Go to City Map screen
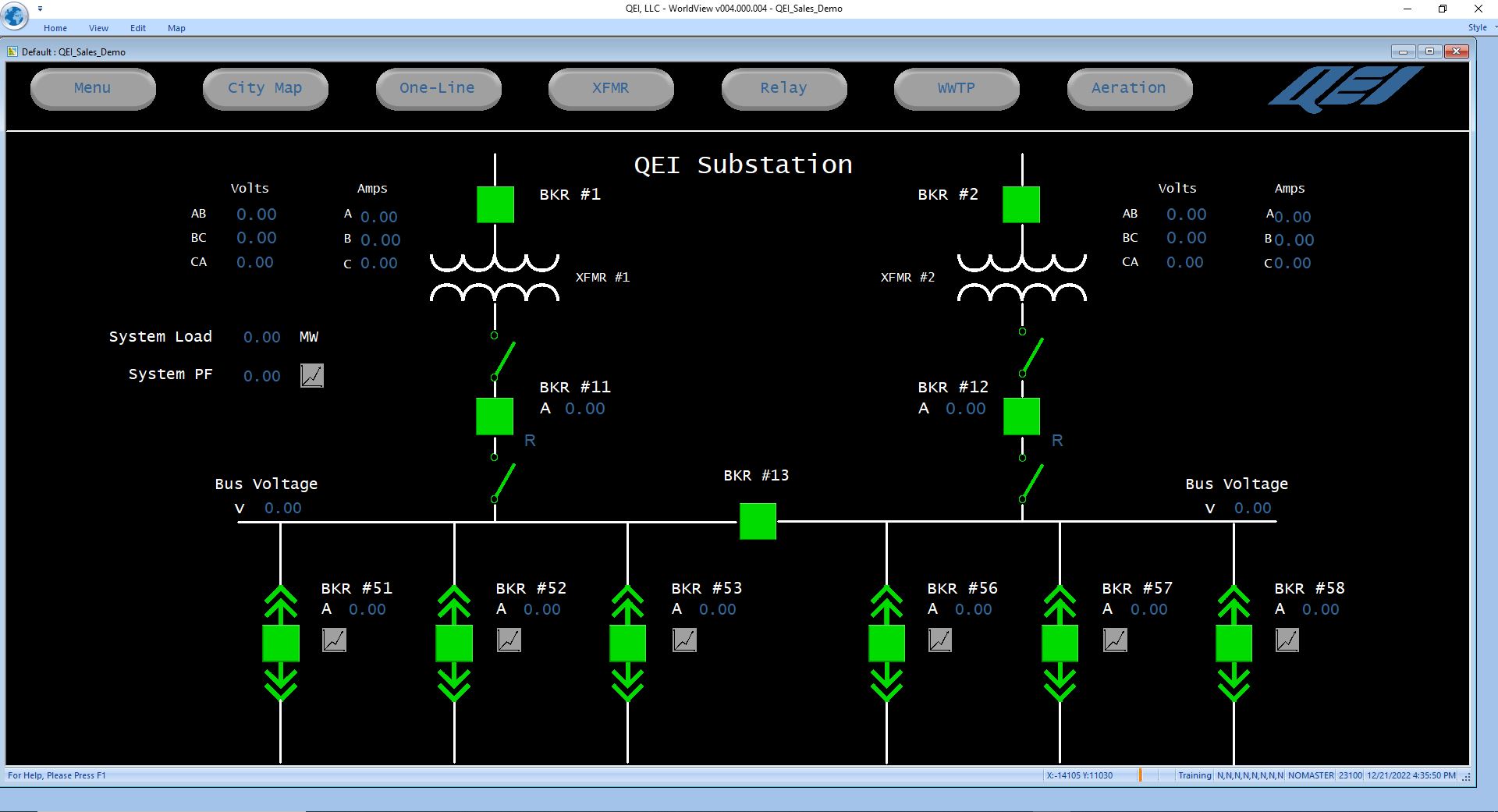 pyautogui.click(x=265, y=88)
